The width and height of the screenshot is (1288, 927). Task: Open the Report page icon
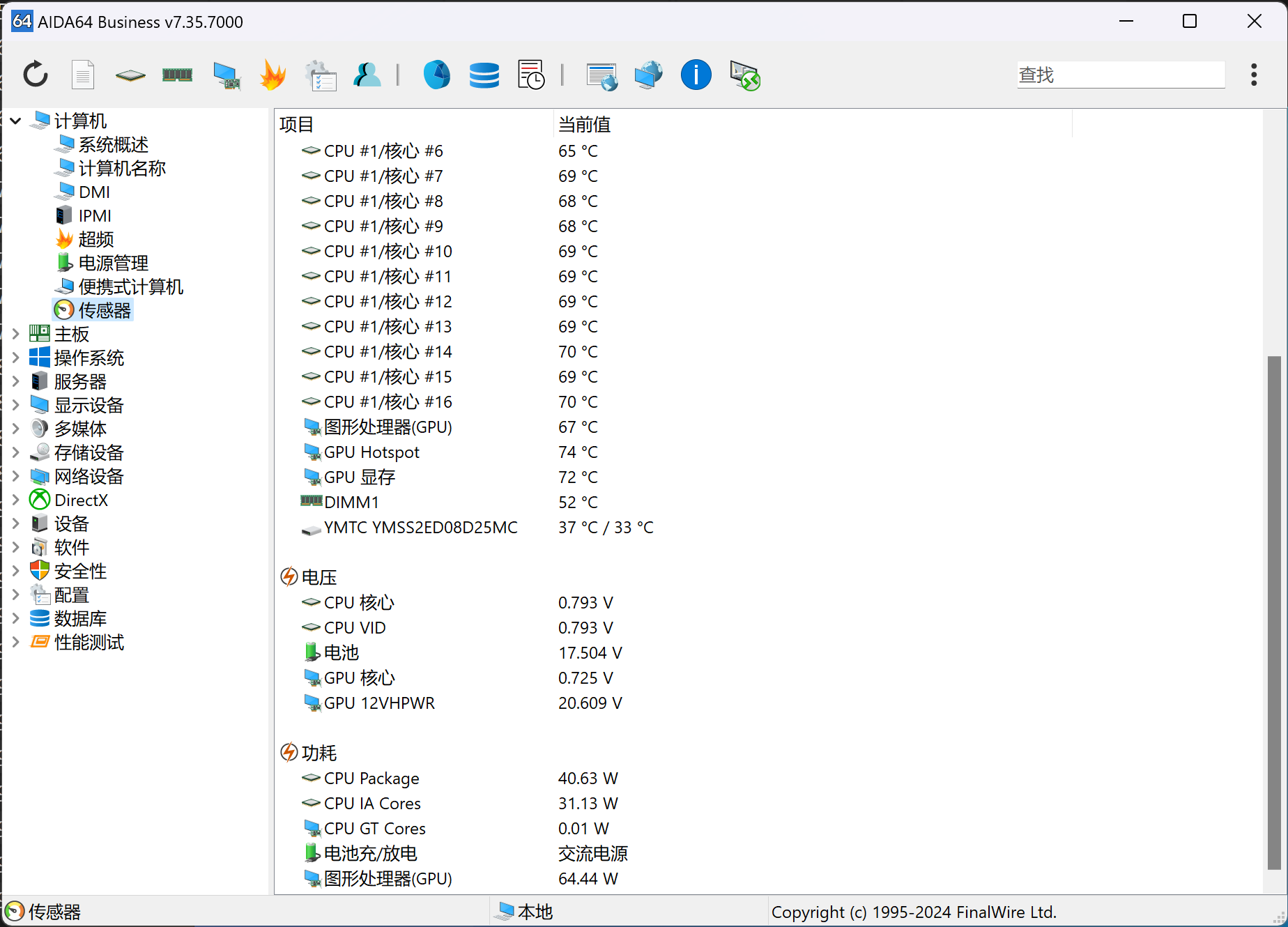pos(83,75)
